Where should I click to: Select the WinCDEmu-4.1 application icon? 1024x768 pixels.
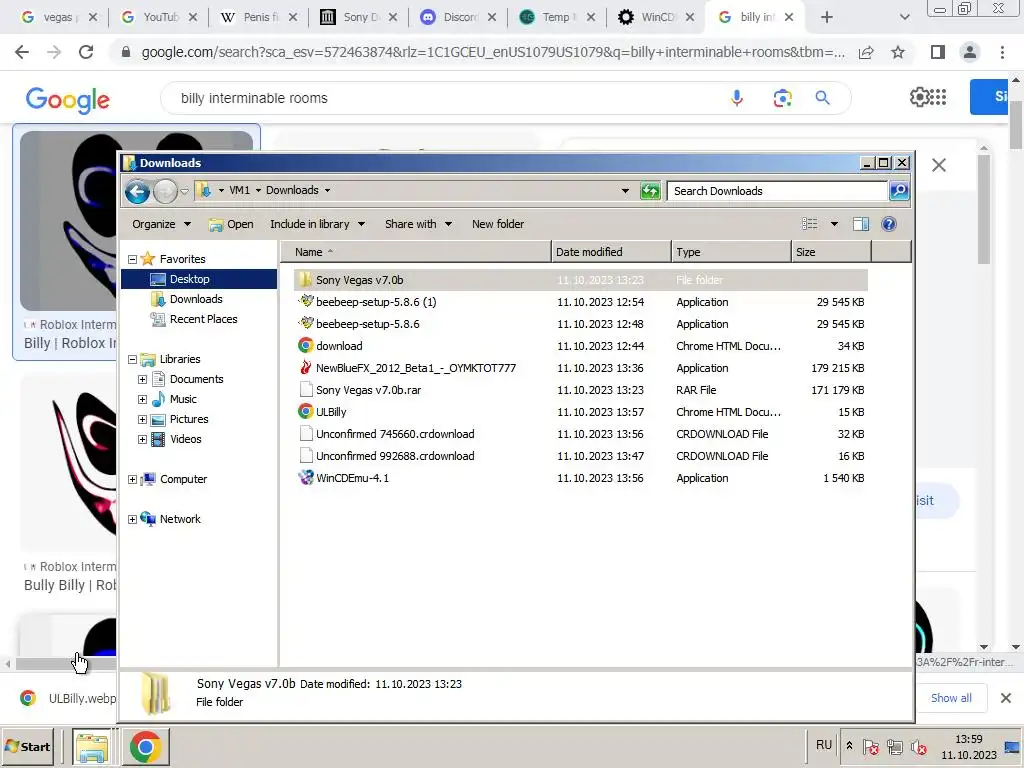(x=305, y=477)
